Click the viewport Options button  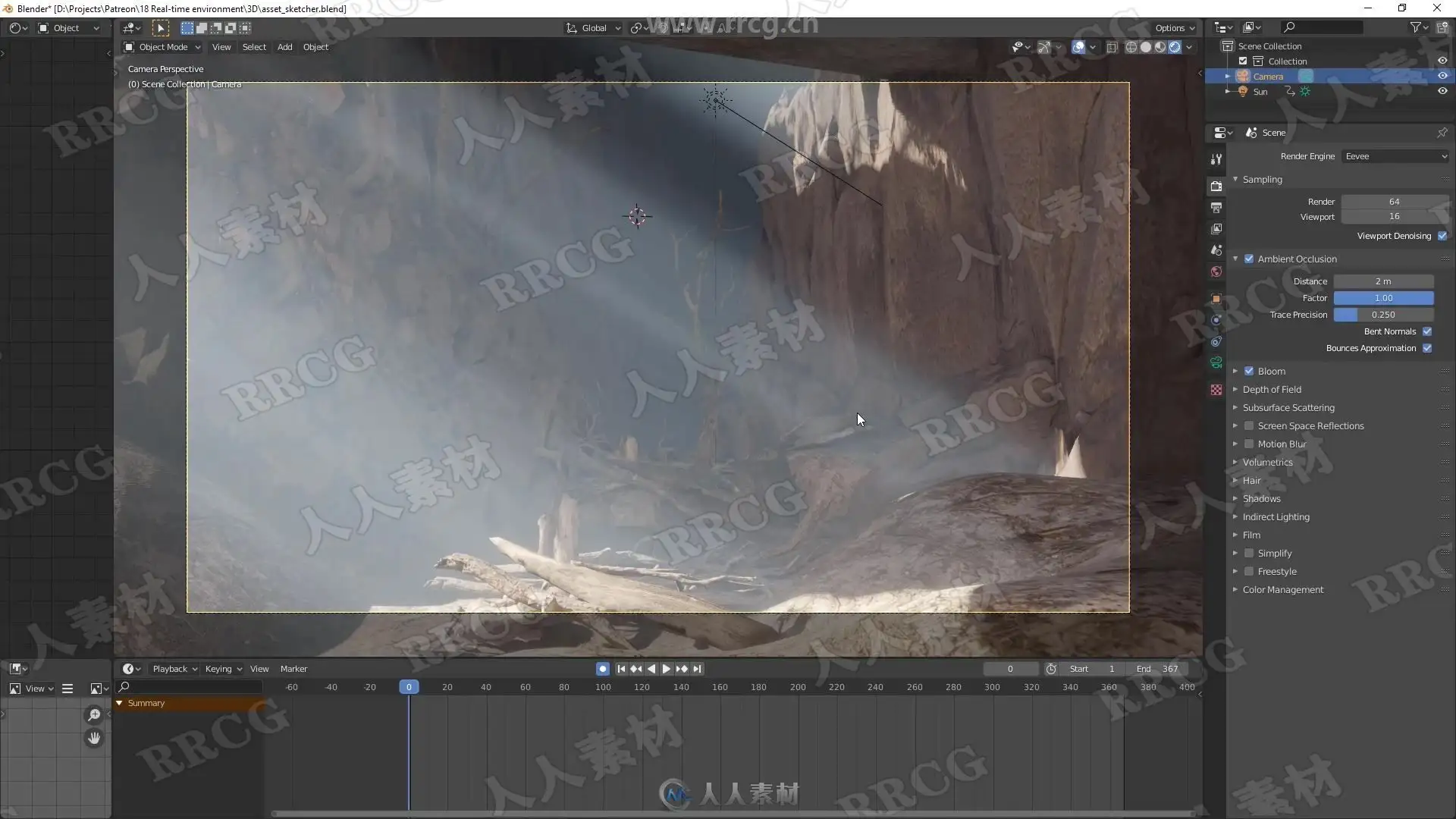tap(1174, 28)
